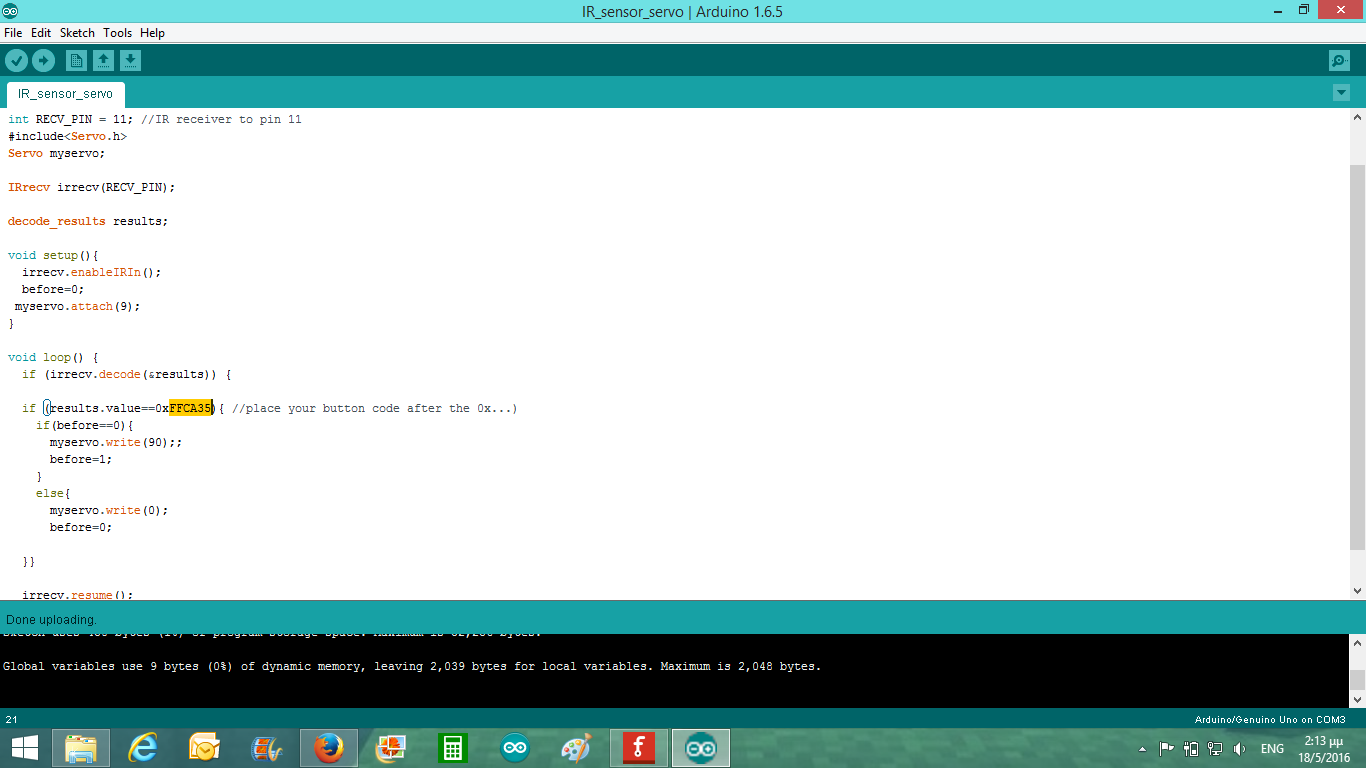Click the ENG language indicator

(x=1272, y=749)
